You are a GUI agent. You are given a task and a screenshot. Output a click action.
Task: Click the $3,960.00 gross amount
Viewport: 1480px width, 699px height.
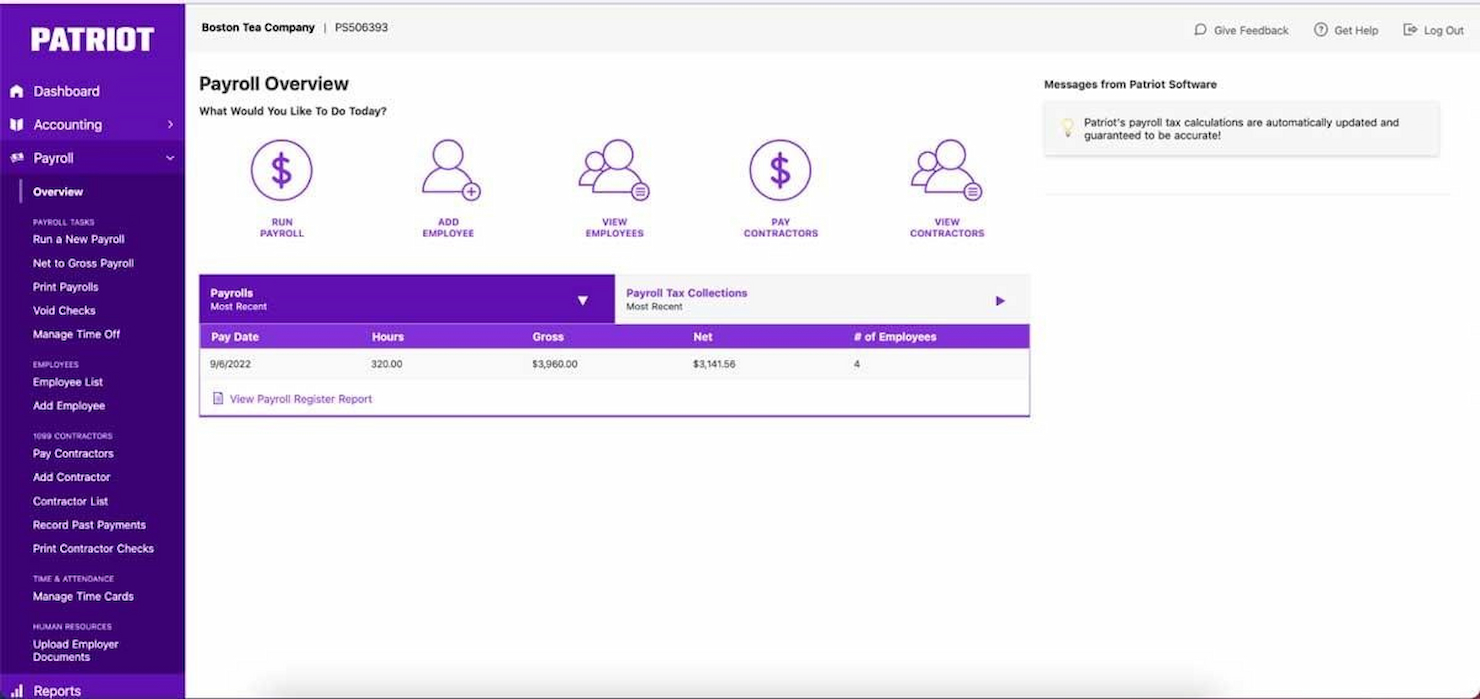555,364
